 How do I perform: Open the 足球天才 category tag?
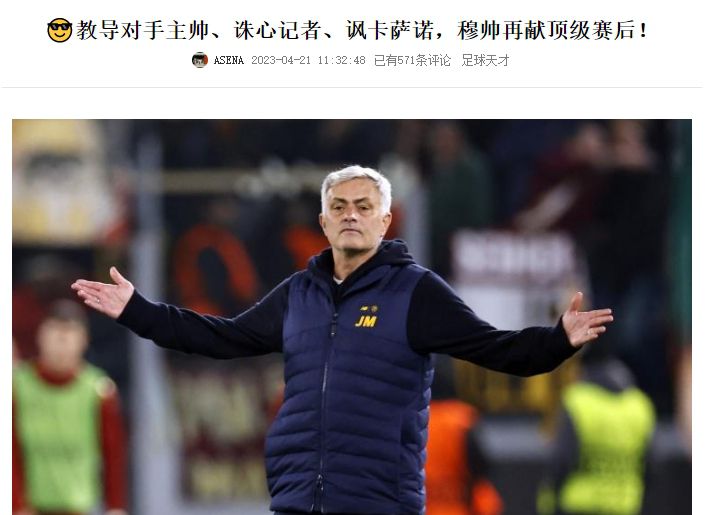tap(485, 60)
